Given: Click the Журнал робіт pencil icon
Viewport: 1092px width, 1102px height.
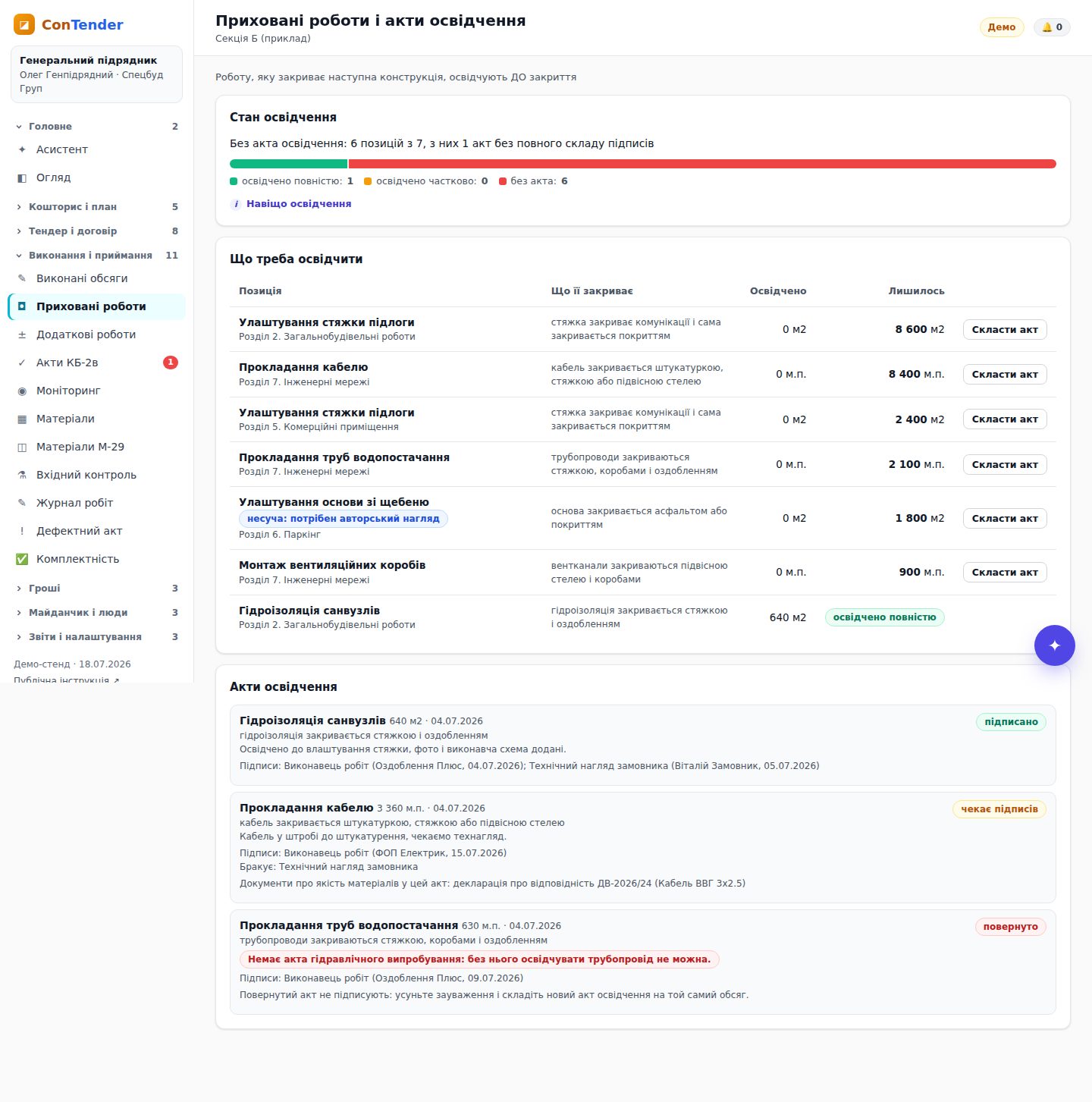Looking at the screenshot, I should click(22, 503).
